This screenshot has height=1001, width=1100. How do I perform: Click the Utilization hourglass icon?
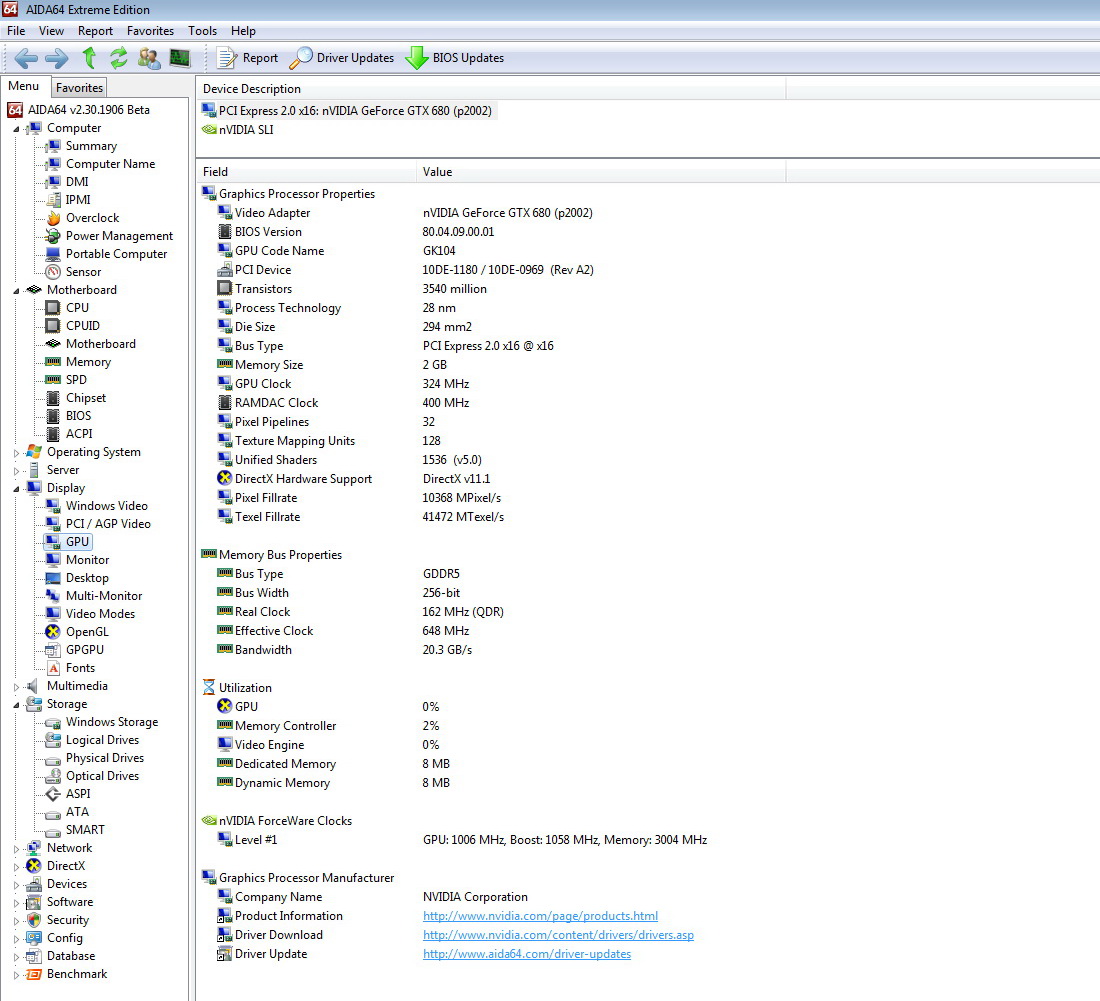[208, 687]
